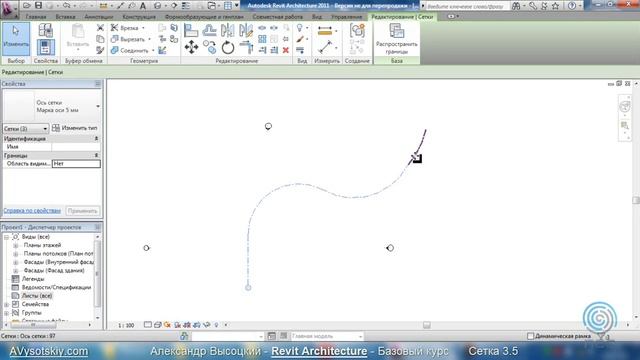Open the Сетки (3) filter dropdown
Viewport: 640px width, 360px height.
point(26,129)
